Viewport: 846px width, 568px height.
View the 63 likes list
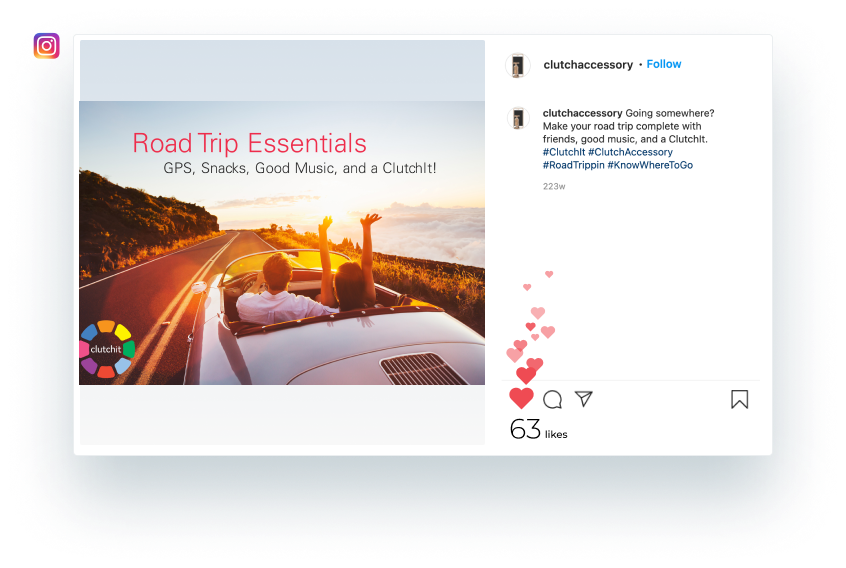click(538, 430)
